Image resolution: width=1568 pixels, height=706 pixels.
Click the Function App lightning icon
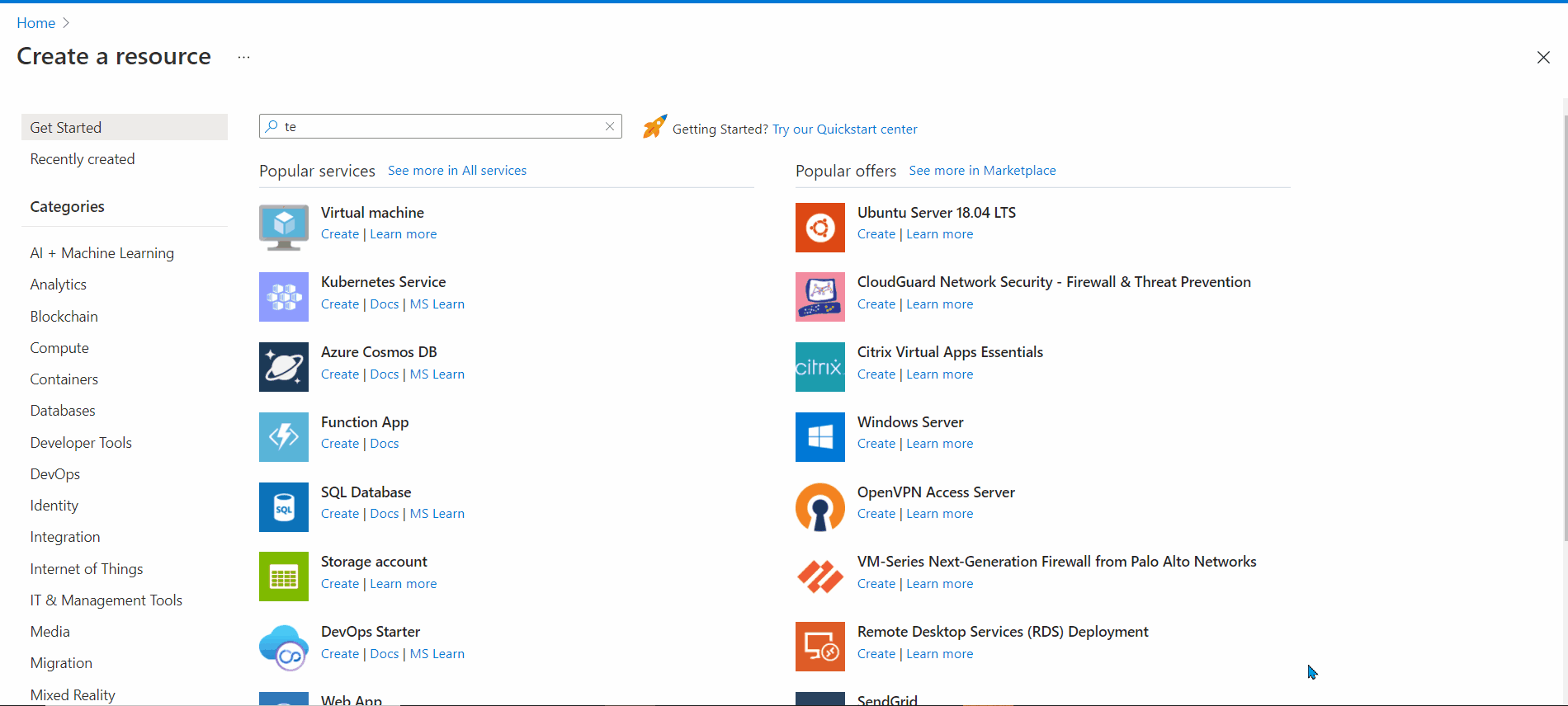click(x=283, y=437)
